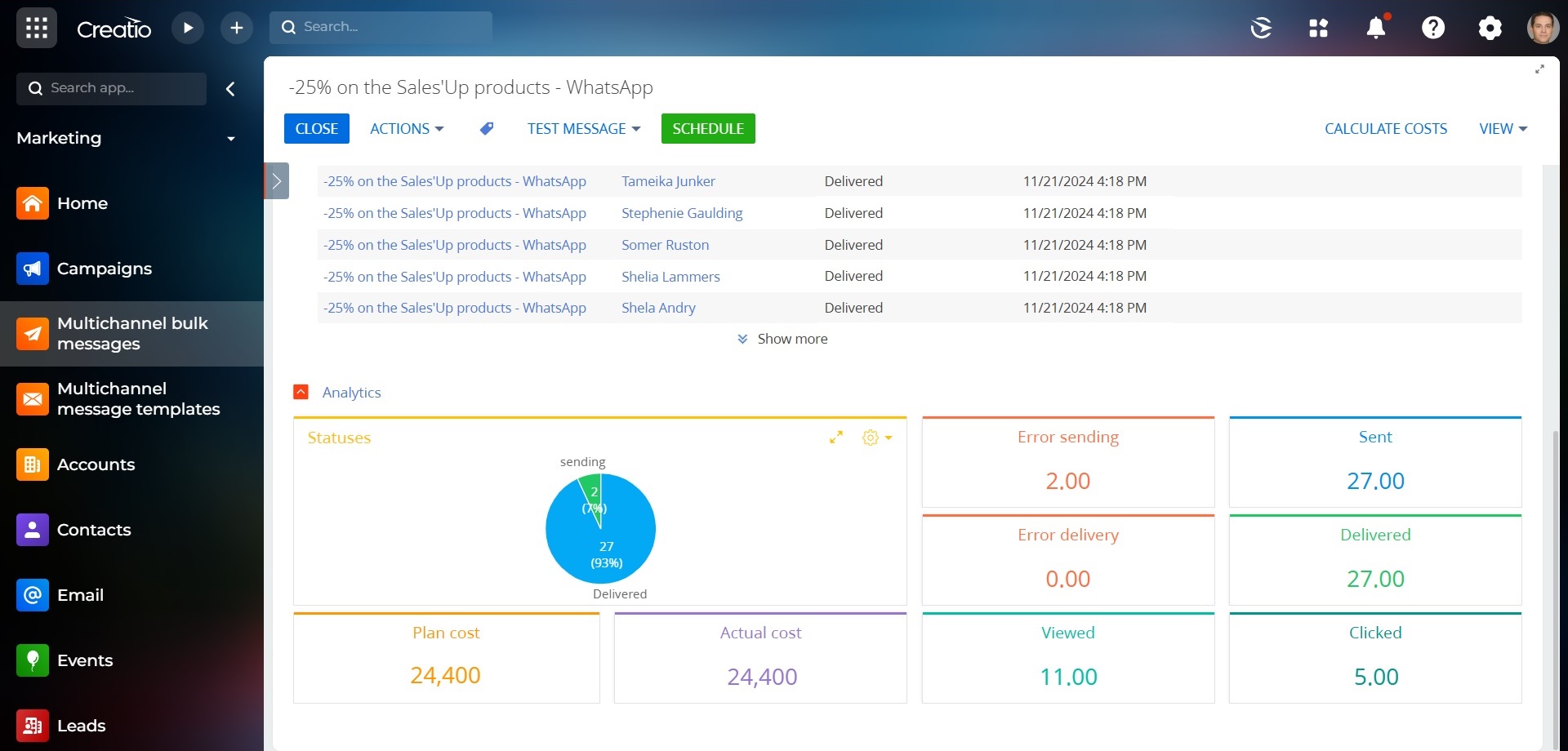Viewport: 1568px width, 751px height.
Task: Click the green SCHEDULE button
Action: 708,129
